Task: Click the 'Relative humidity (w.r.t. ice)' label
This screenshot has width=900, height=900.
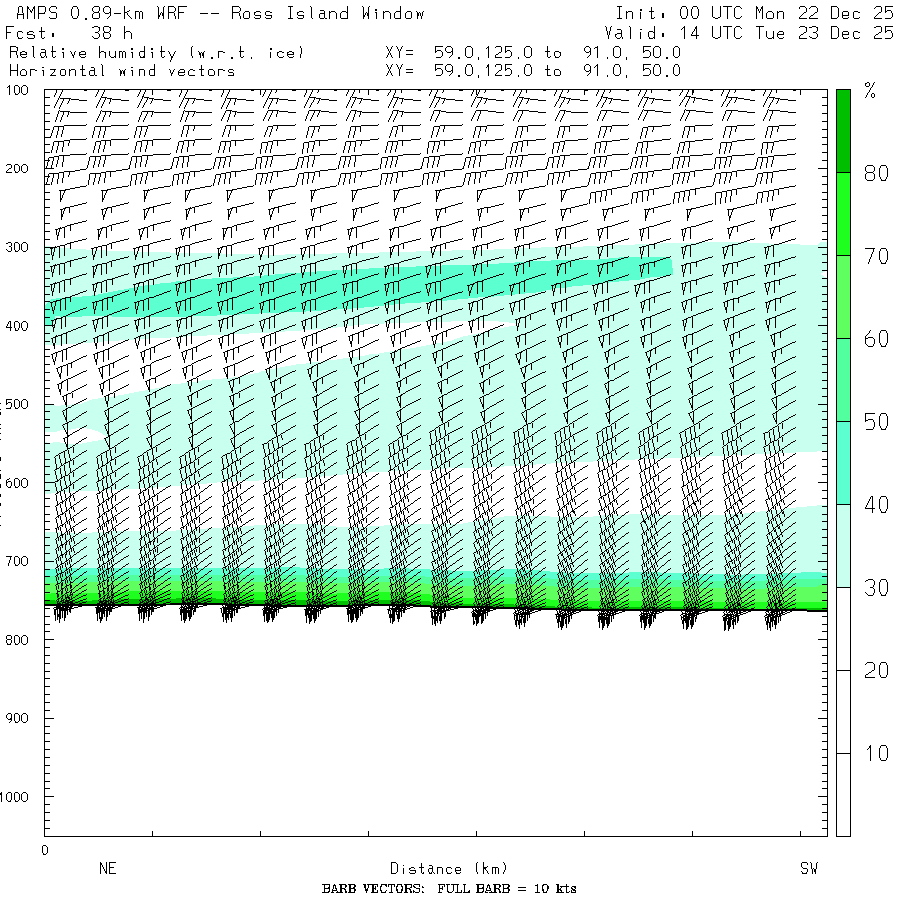Action: coord(156,52)
